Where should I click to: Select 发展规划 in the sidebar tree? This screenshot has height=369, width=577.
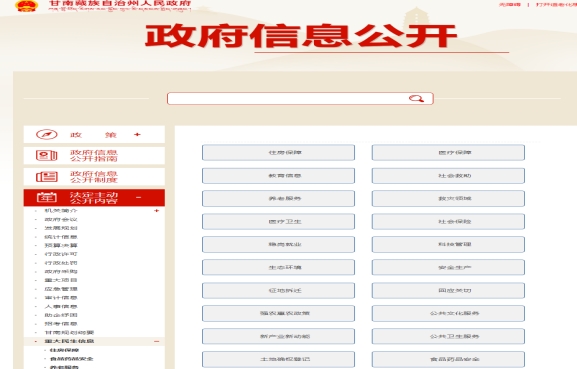click(x=61, y=228)
